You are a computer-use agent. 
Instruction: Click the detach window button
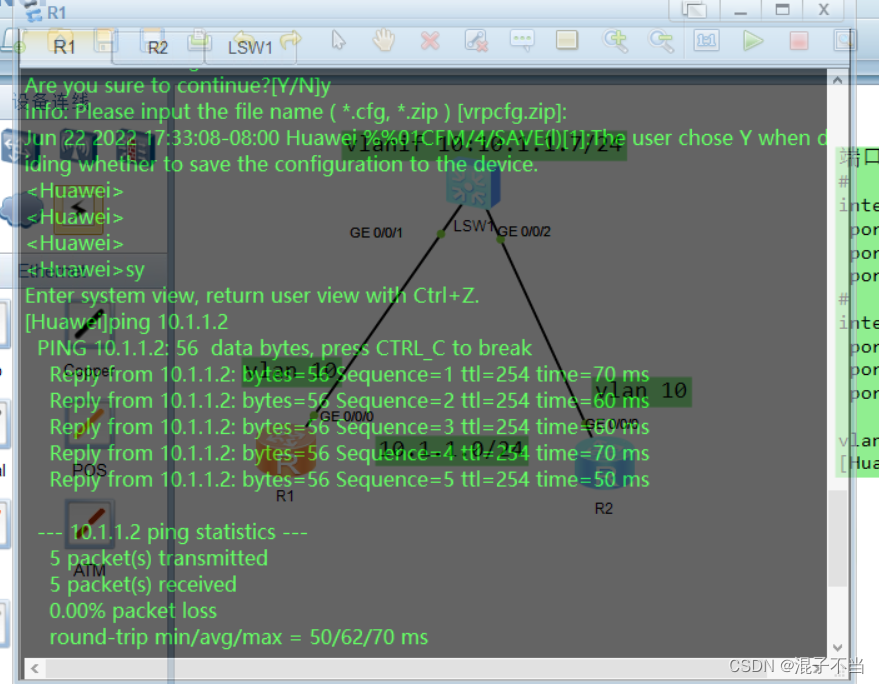click(695, 10)
